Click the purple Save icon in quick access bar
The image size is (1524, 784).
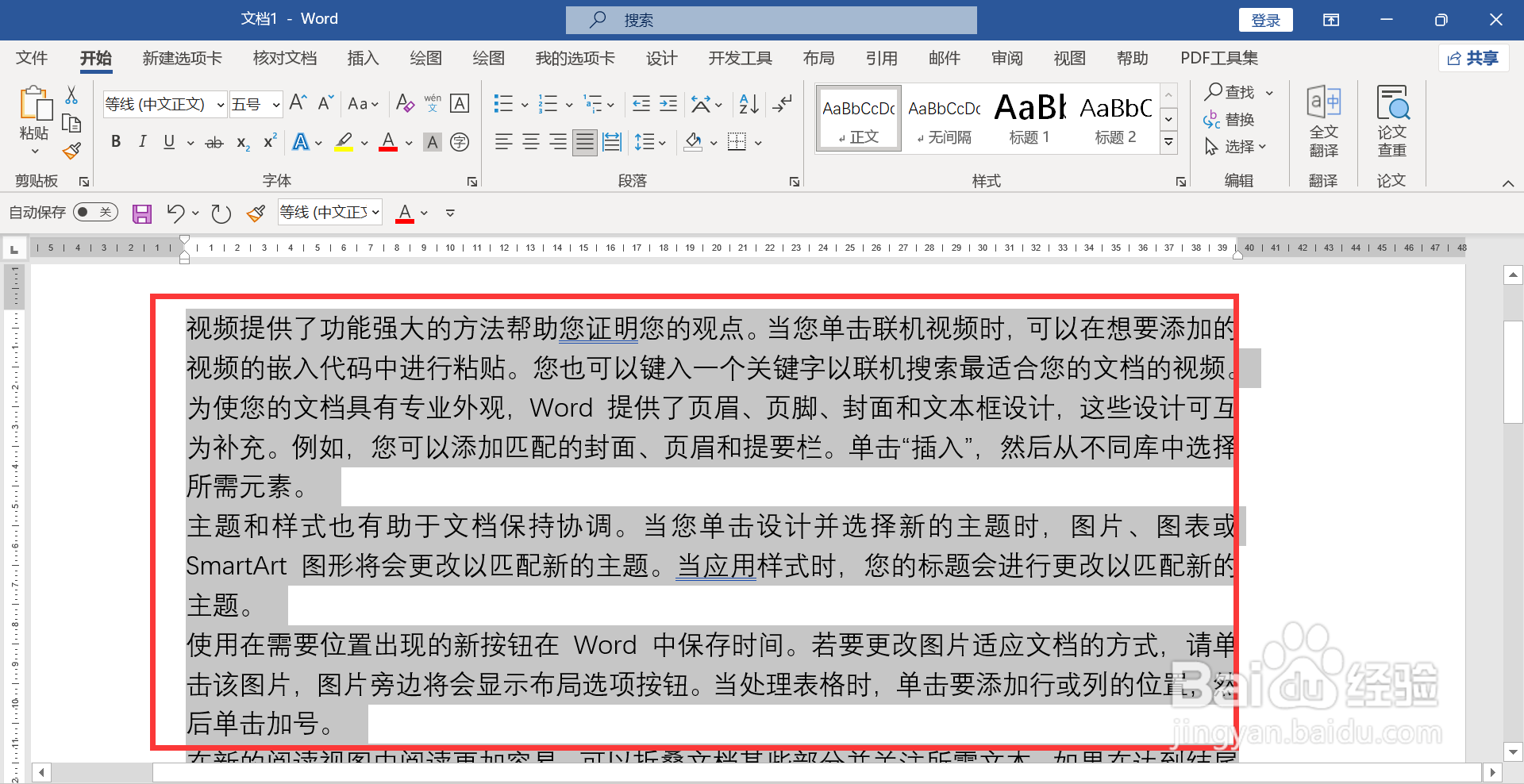coord(142,213)
